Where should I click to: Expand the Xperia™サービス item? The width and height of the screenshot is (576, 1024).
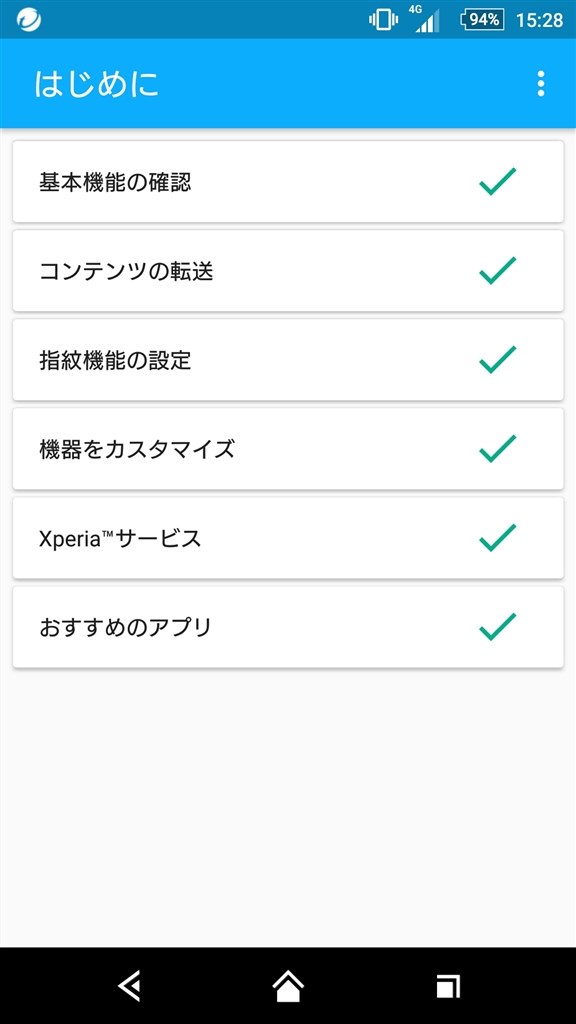287,538
